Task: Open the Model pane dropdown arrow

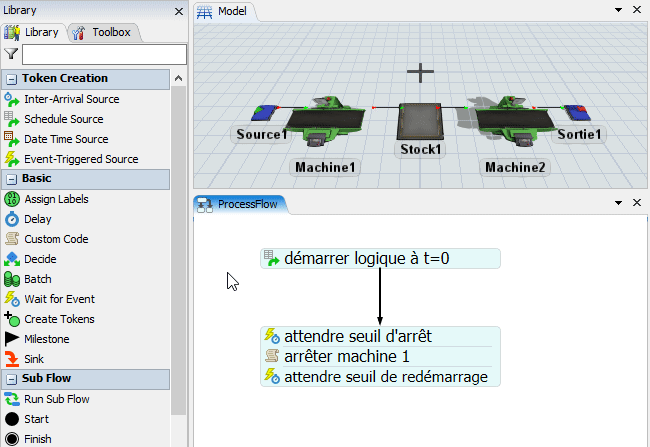Action: 620,12
